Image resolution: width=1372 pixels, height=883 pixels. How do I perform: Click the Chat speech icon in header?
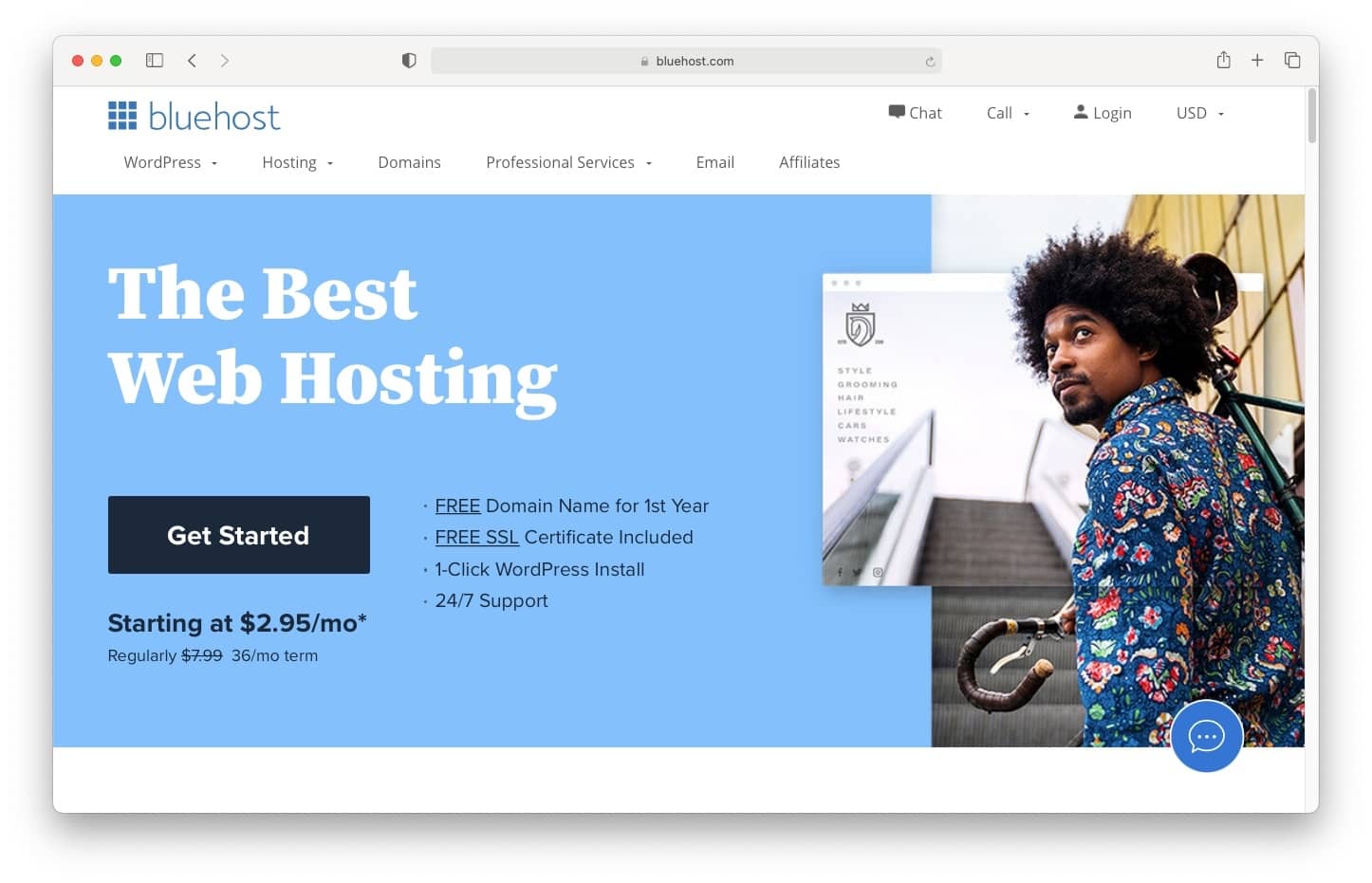[897, 112]
